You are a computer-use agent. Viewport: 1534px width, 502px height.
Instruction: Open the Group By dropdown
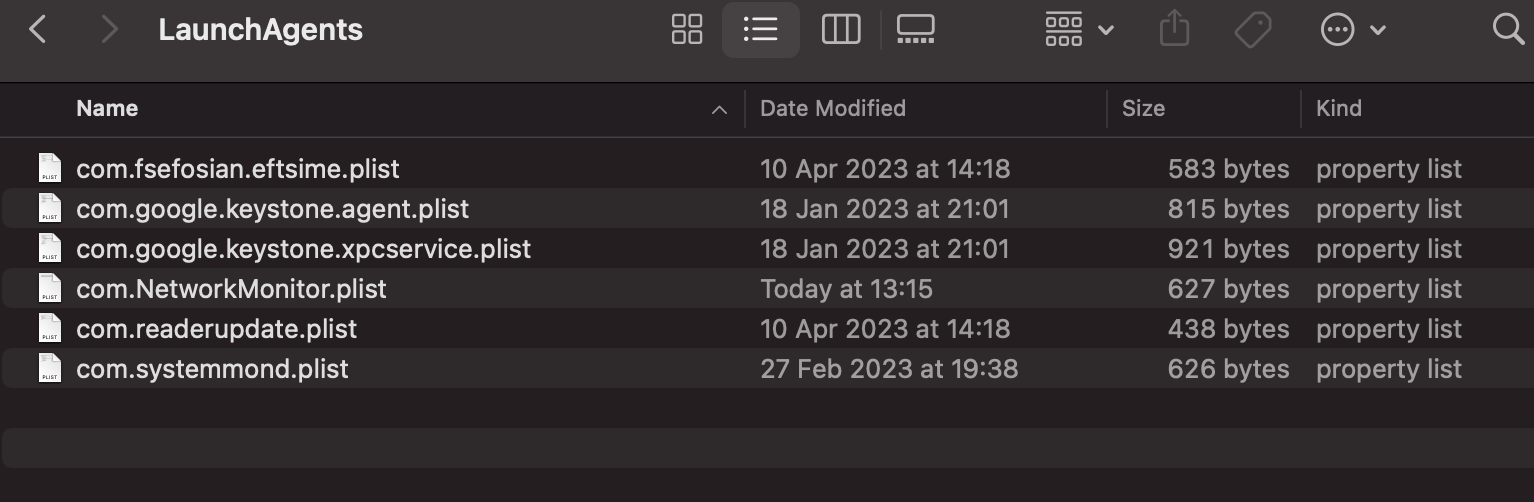click(x=1079, y=30)
